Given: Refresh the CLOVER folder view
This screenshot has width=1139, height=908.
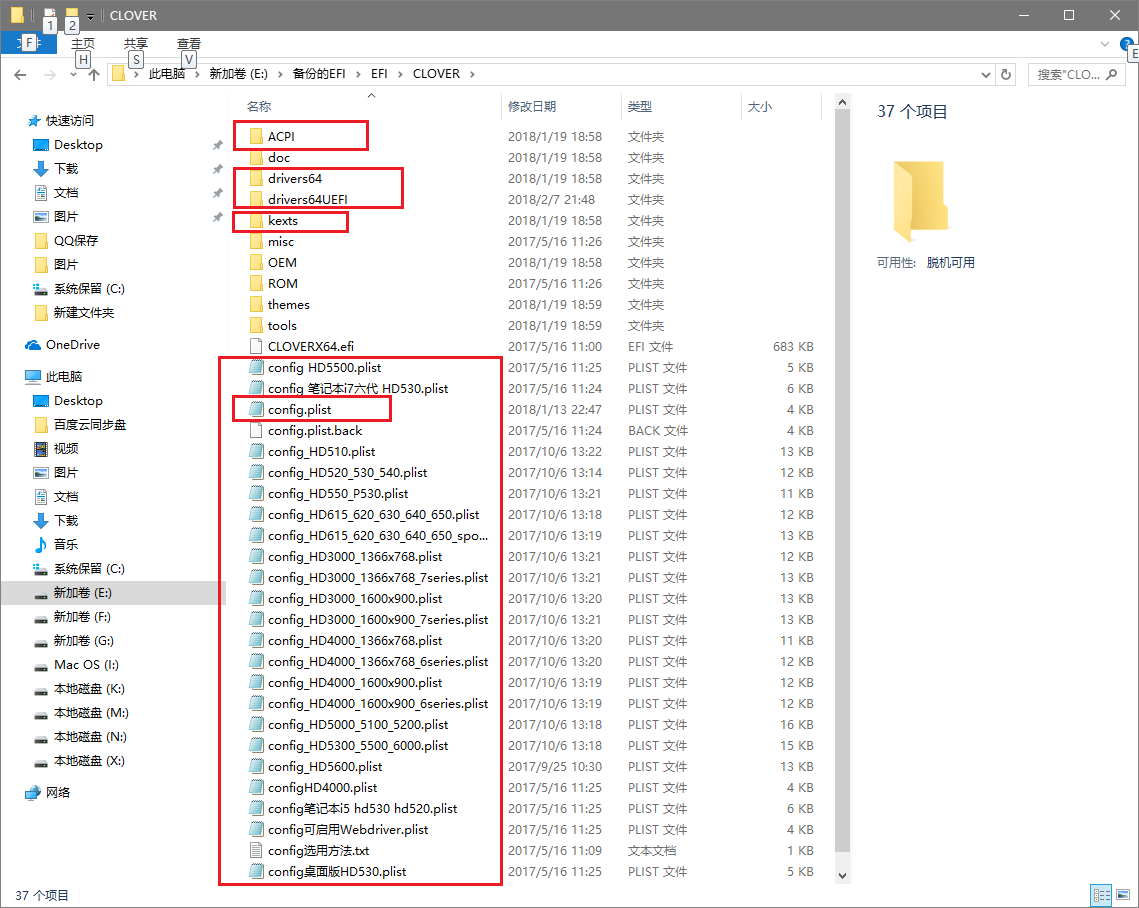Looking at the screenshot, I should click(1006, 74).
